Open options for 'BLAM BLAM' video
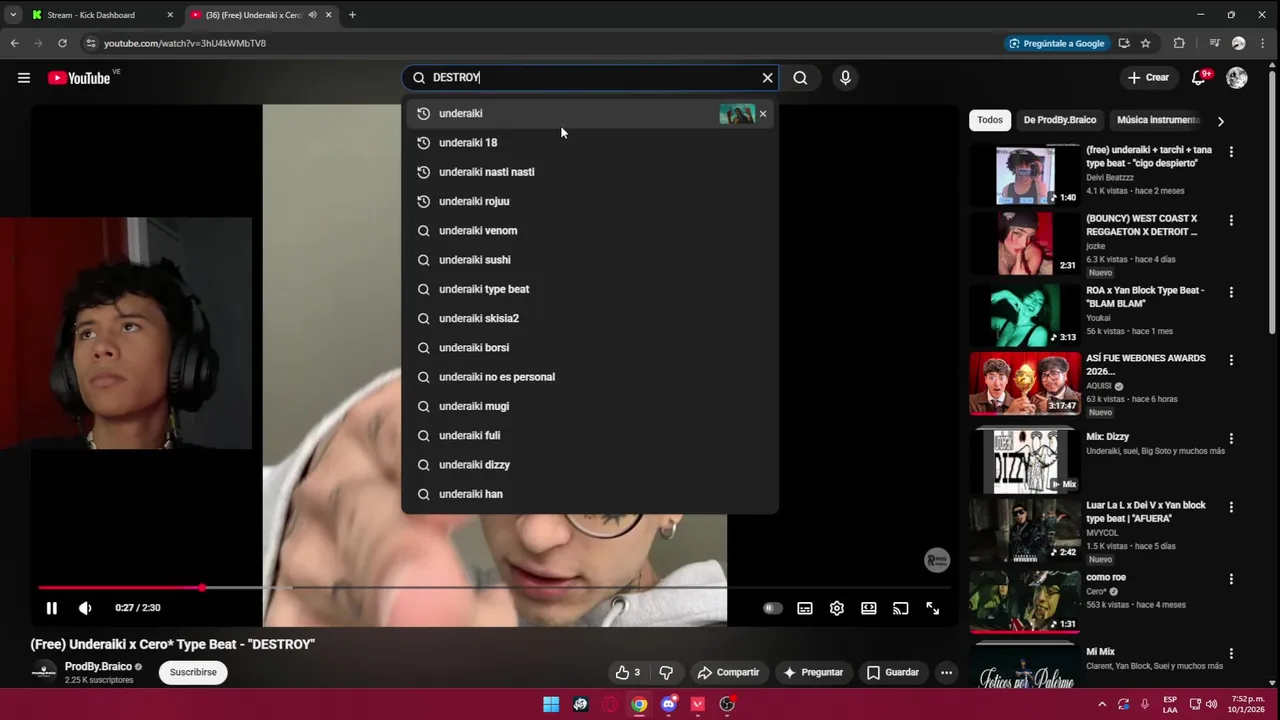Viewport: 1280px width, 720px height. pos(1231,292)
